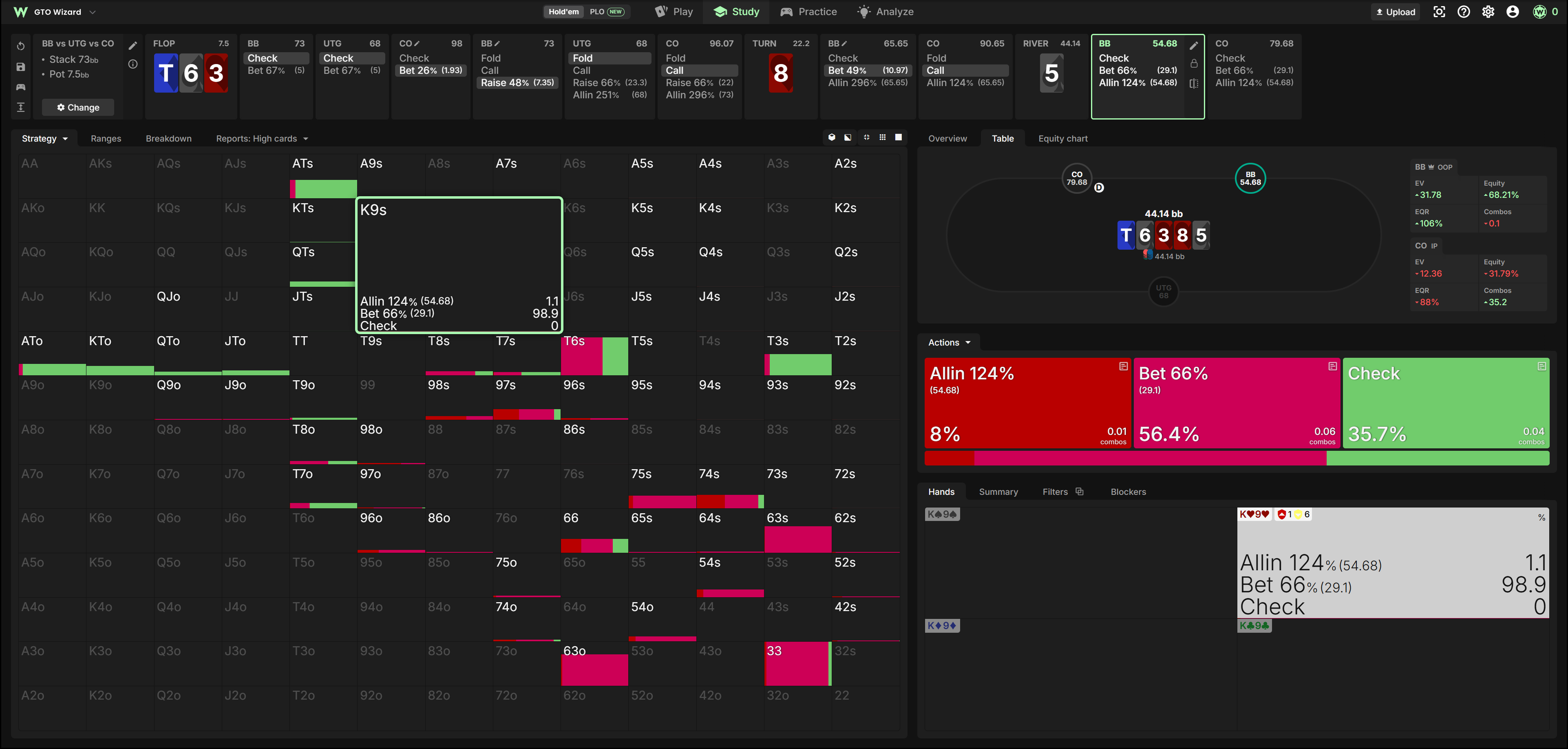This screenshot has height=749, width=1568.
Task: Open the settings gear in the top bar
Action: [1488, 11]
